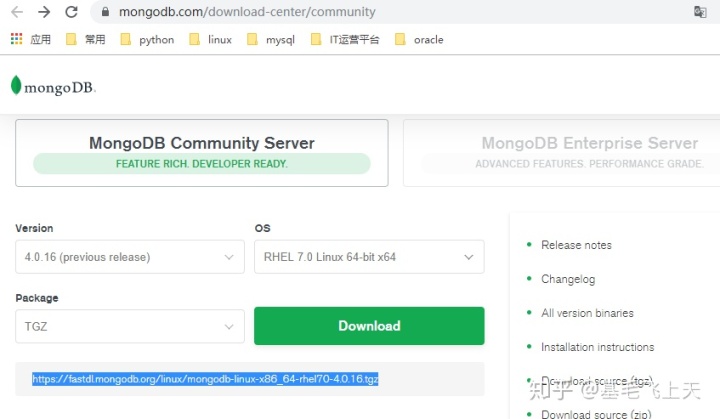The height and width of the screenshot is (419, 720).
Task: Click the MongoDB leaf logo
Action: pyautogui.click(x=53, y=86)
